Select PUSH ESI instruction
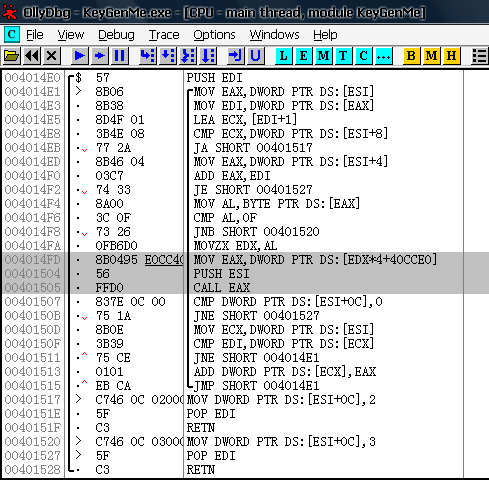The image size is (489, 480). click(221, 274)
